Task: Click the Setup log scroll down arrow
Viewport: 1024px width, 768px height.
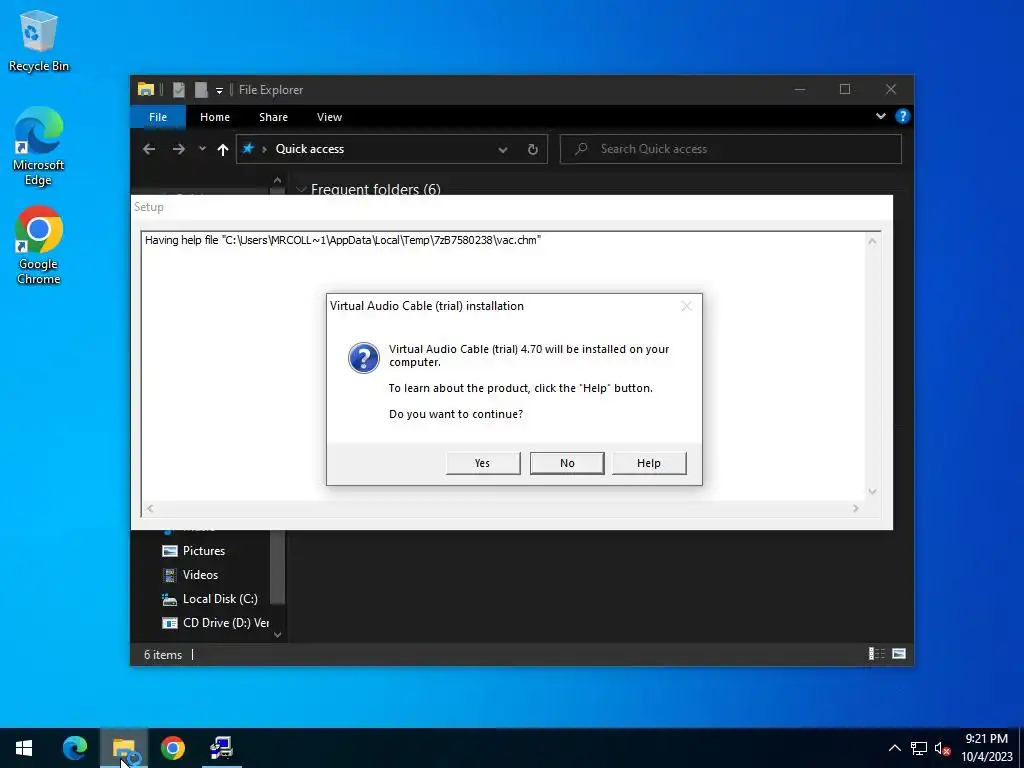Action: point(872,492)
